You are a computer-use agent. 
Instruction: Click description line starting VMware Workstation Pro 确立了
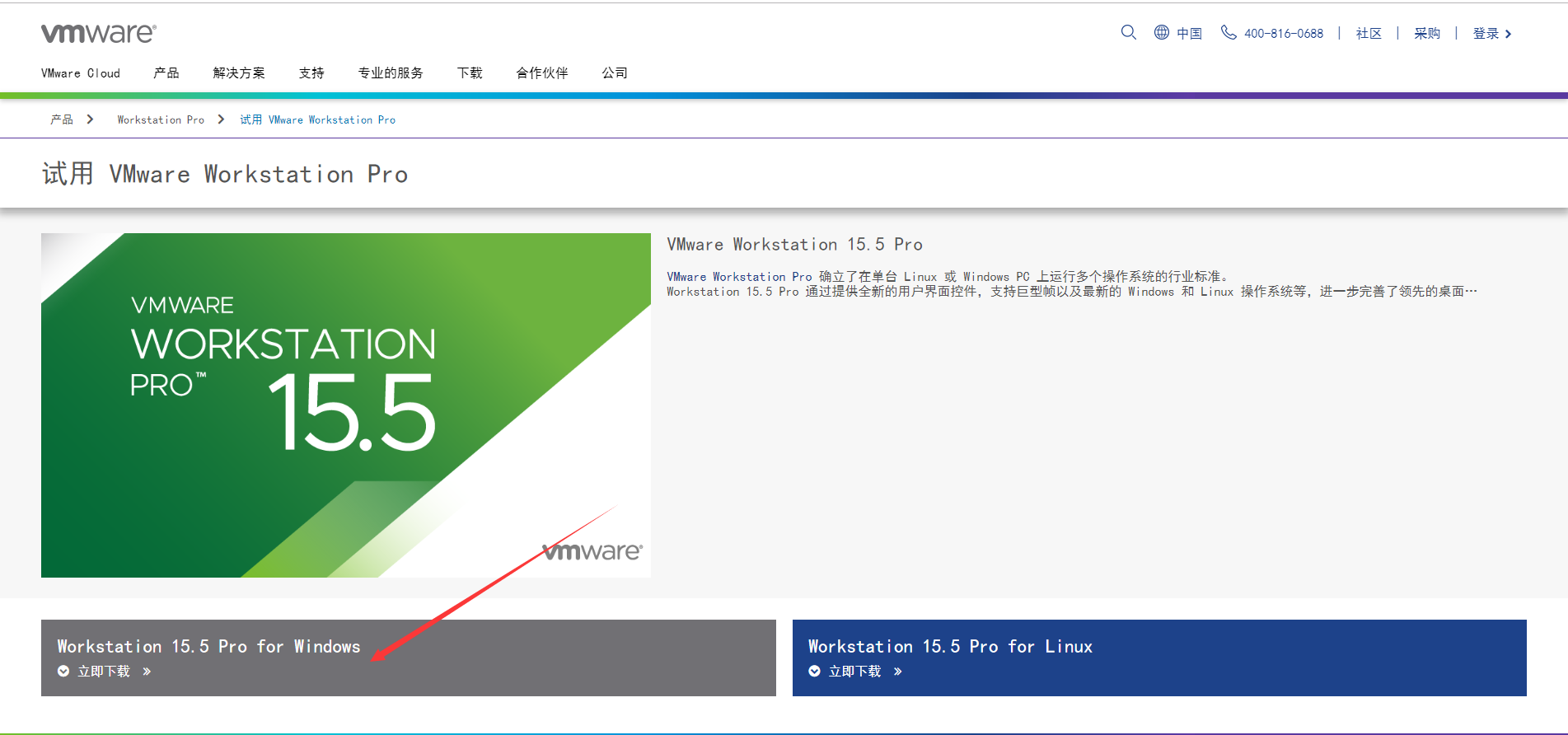(x=948, y=277)
